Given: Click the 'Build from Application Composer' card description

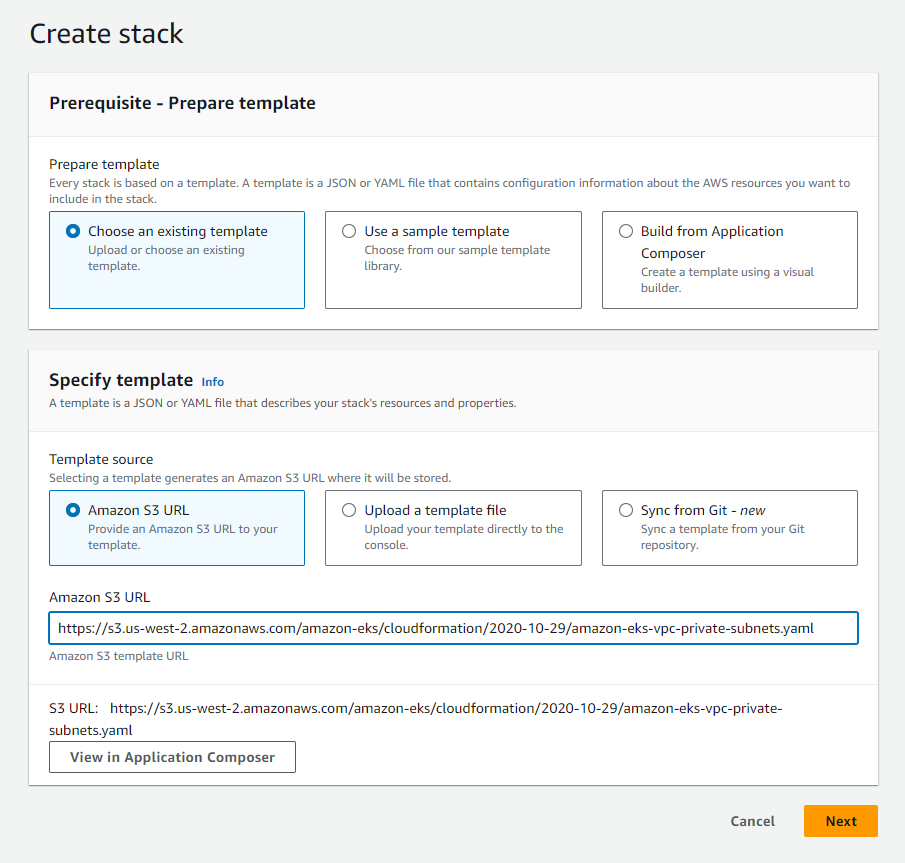Looking at the screenshot, I should 727,280.
